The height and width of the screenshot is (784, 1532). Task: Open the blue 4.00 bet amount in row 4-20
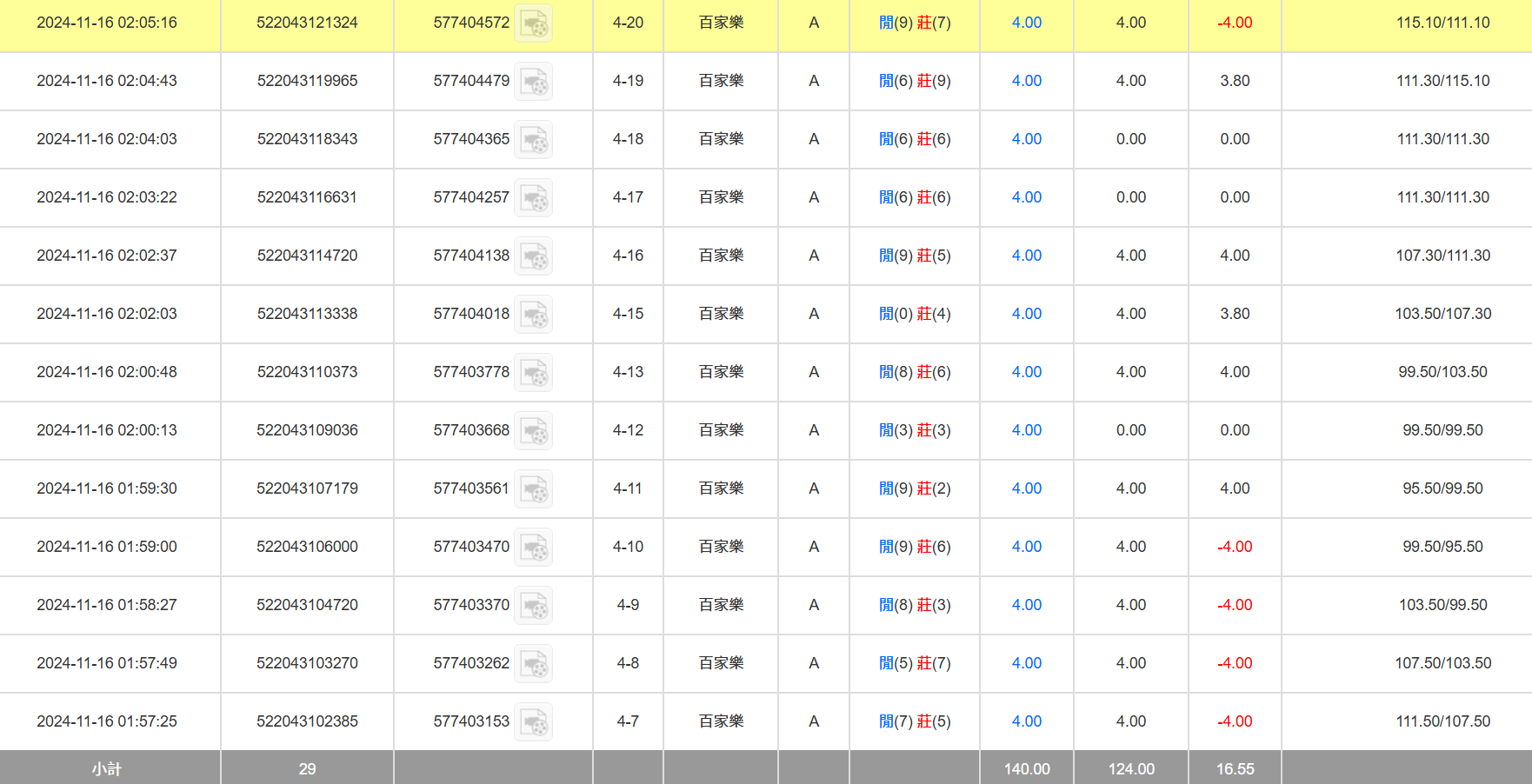[x=1026, y=23]
